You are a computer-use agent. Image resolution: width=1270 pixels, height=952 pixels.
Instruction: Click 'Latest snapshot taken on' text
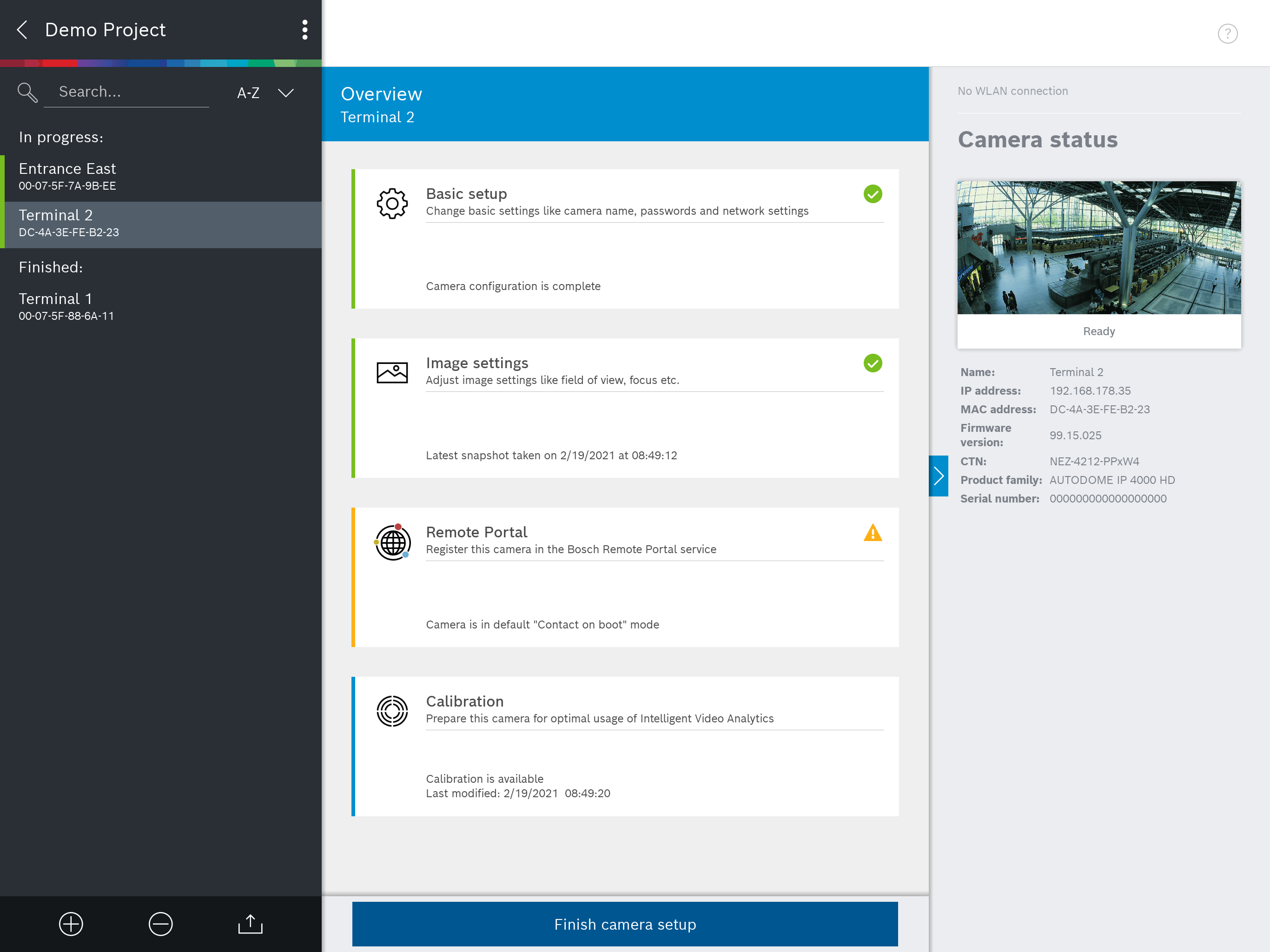(x=551, y=456)
